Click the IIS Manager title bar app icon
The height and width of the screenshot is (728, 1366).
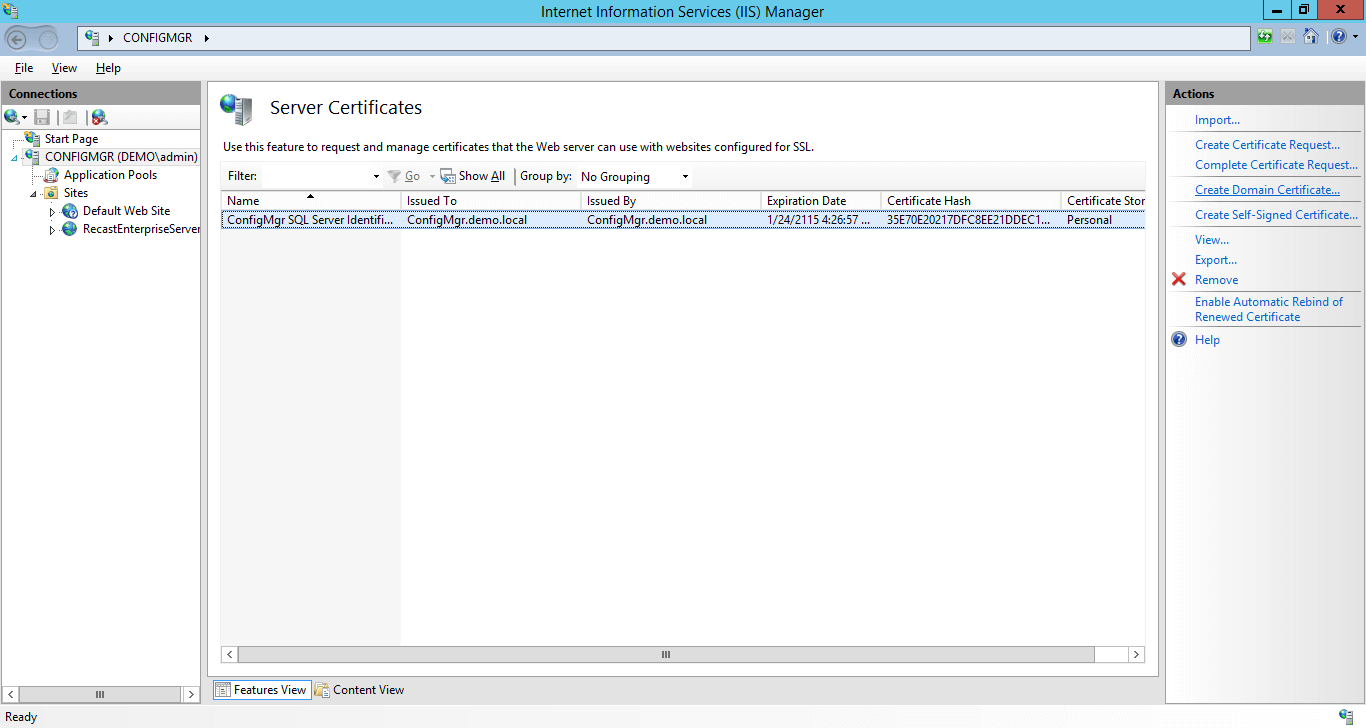[x=11, y=10]
